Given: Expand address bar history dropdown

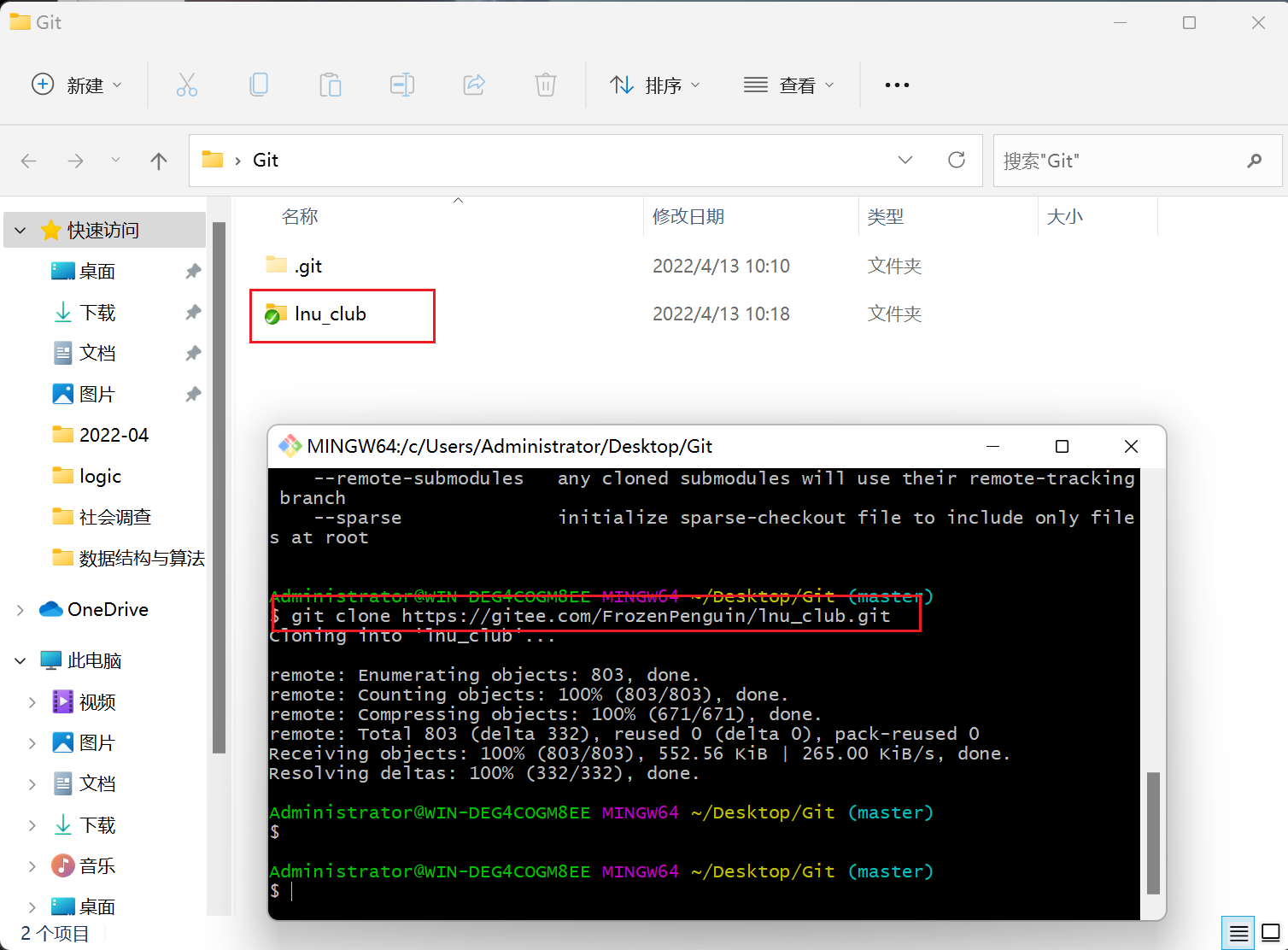Looking at the screenshot, I should click(x=905, y=160).
